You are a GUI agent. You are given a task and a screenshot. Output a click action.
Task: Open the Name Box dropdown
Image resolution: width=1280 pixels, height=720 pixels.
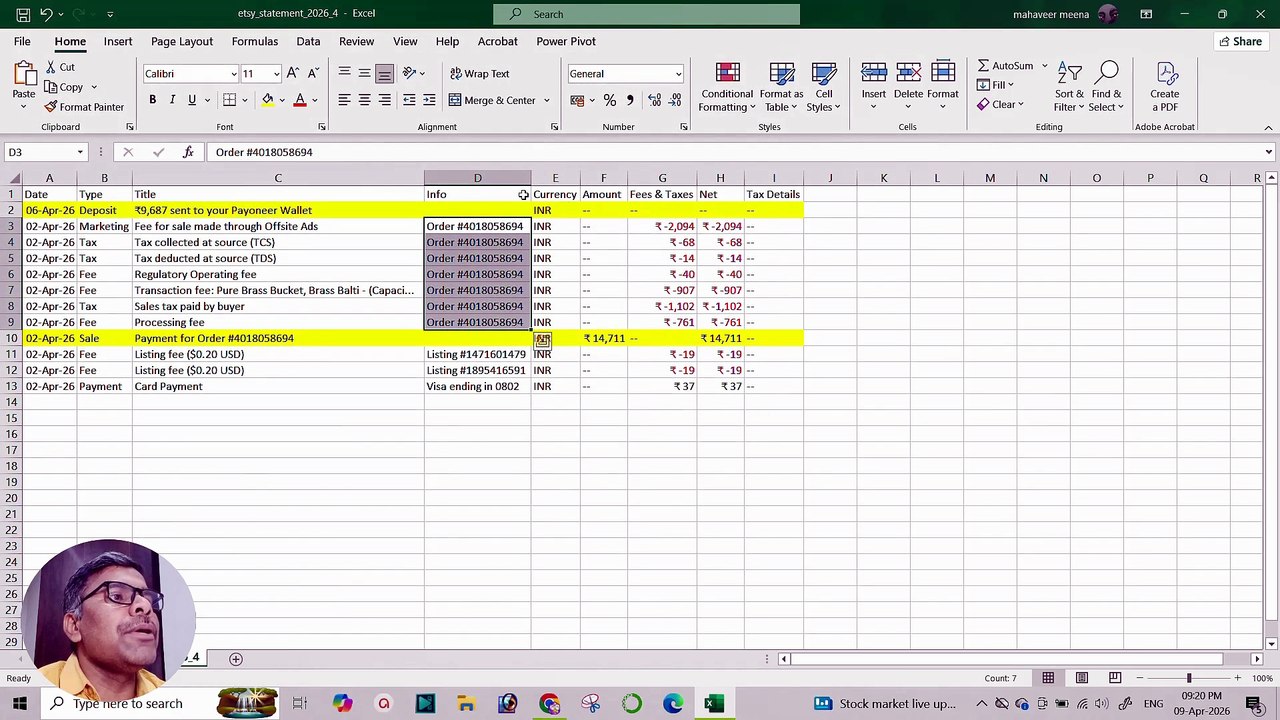tap(80, 152)
